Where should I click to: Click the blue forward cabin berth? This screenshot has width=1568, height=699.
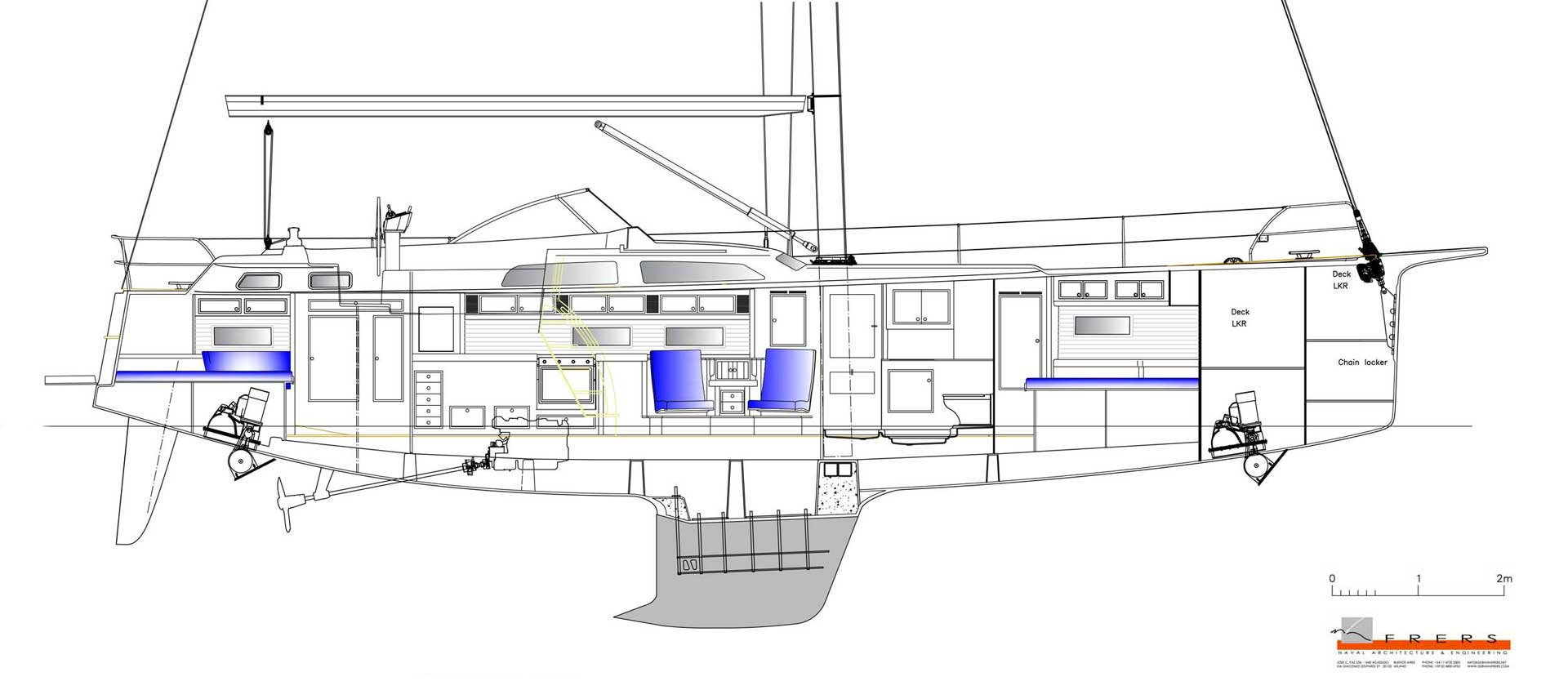point(1111,382)
